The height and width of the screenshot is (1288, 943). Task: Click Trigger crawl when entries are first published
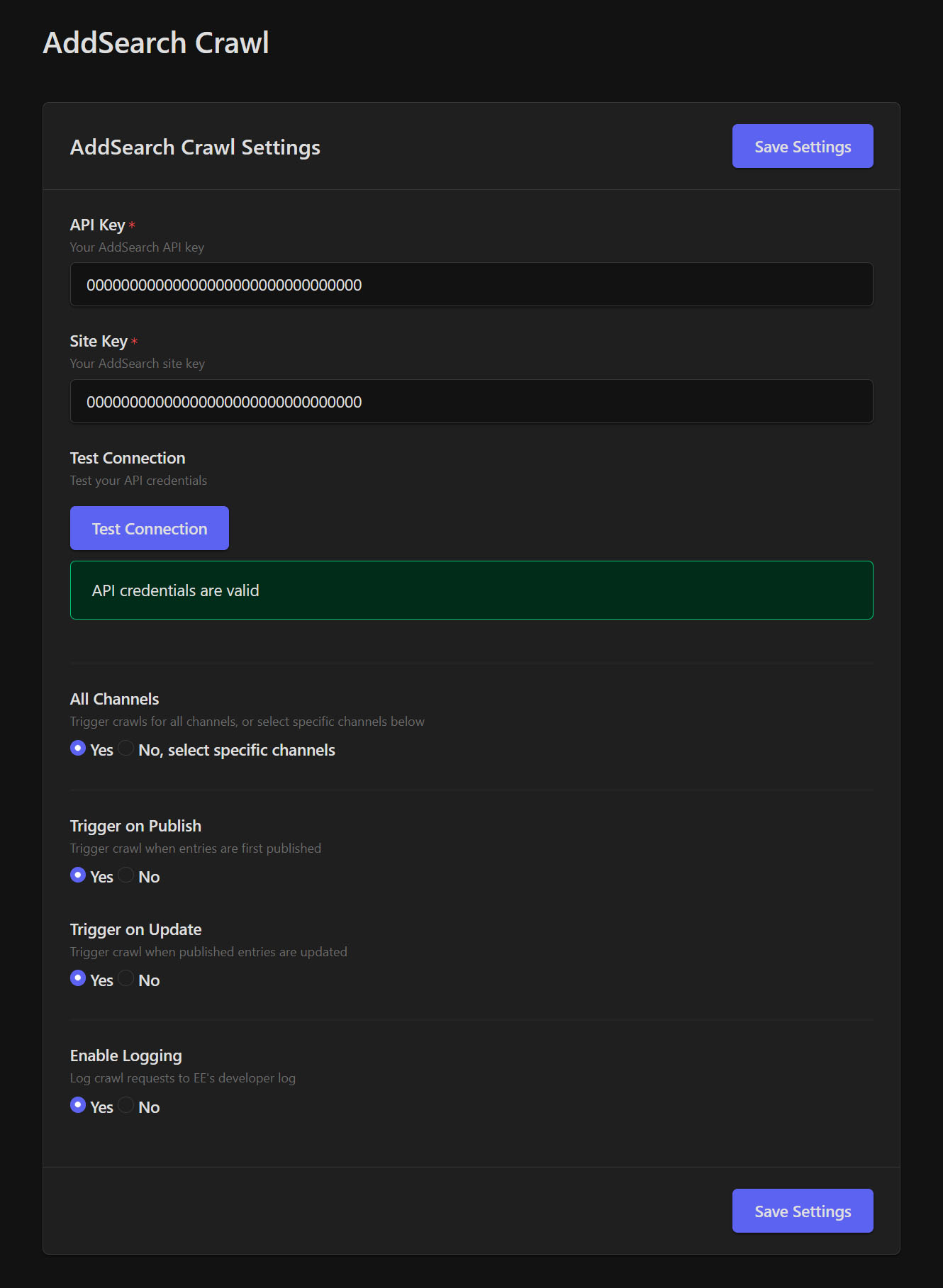(196, 849)
